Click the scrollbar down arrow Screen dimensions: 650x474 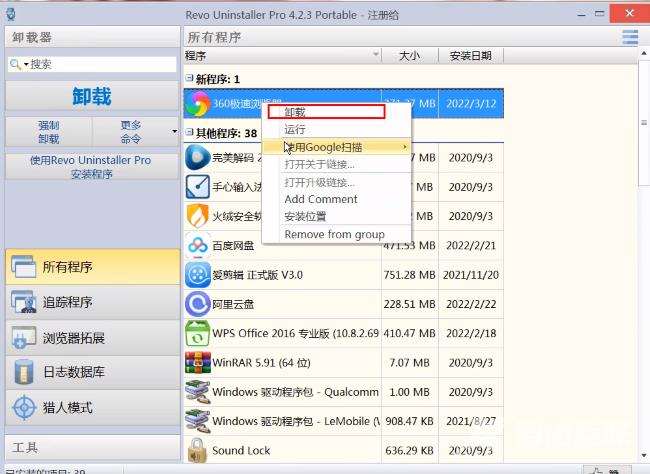pyautogui.click(x=644, y=455)
